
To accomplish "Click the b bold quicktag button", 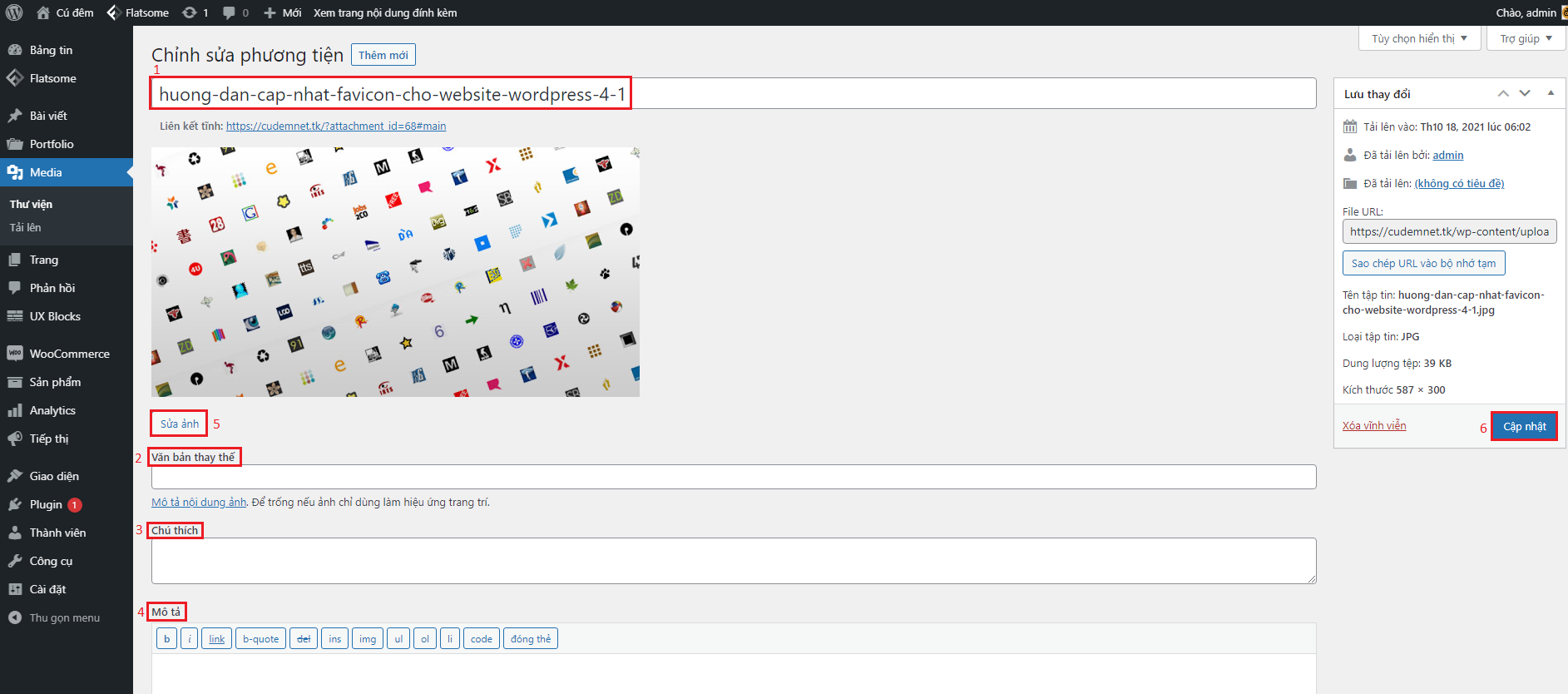I will (x=166, y=639).
